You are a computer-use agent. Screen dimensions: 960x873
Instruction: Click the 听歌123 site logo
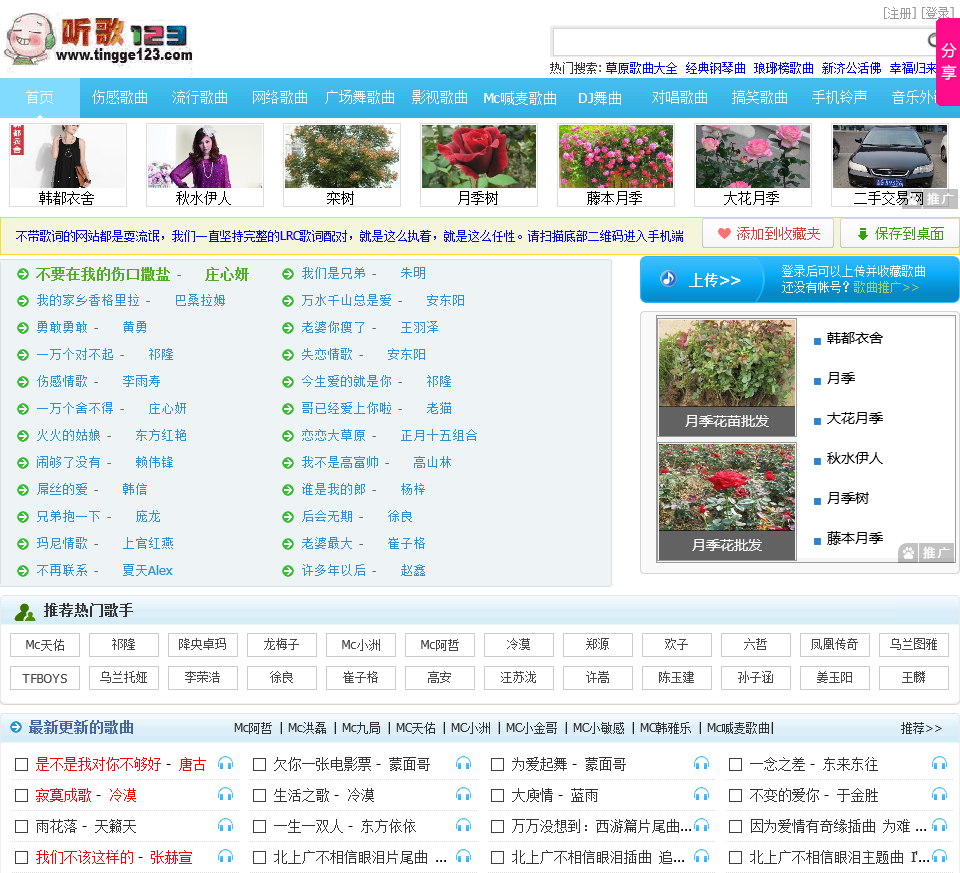[x=99, y=39]
